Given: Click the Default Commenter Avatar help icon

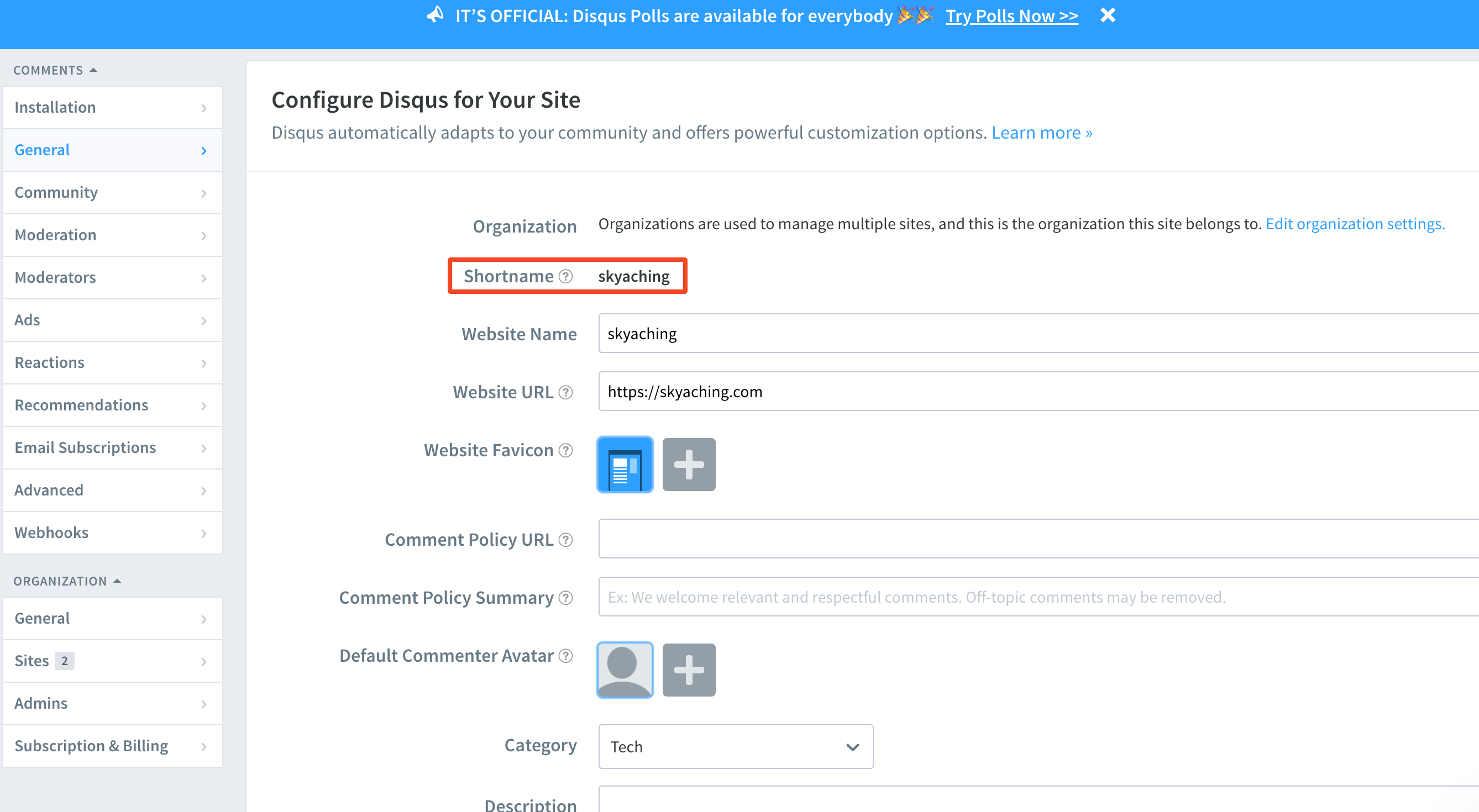Looking at the screenshot, I should pos(565,656).
